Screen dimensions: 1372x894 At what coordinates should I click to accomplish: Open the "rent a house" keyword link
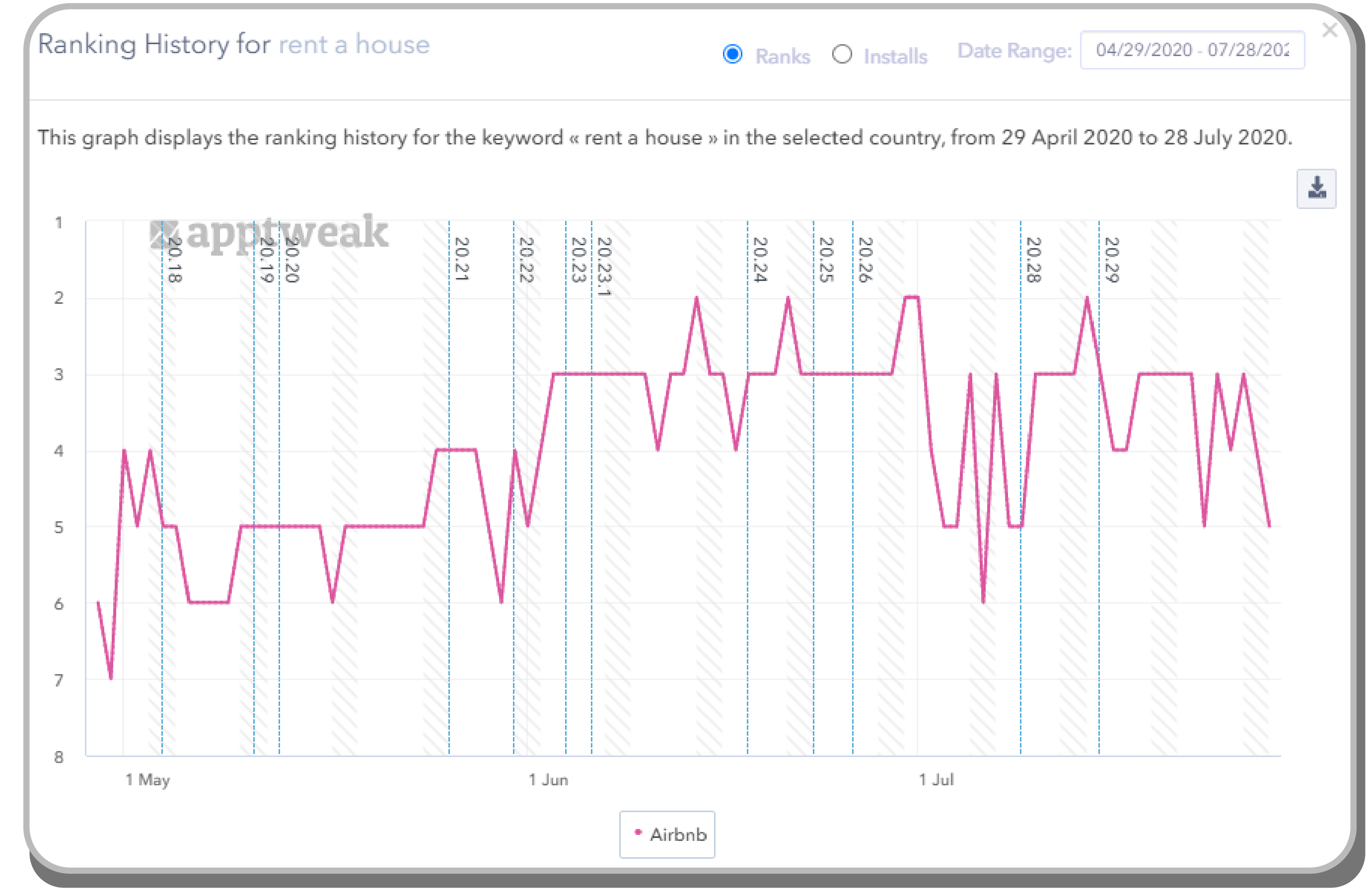[354, 44]
